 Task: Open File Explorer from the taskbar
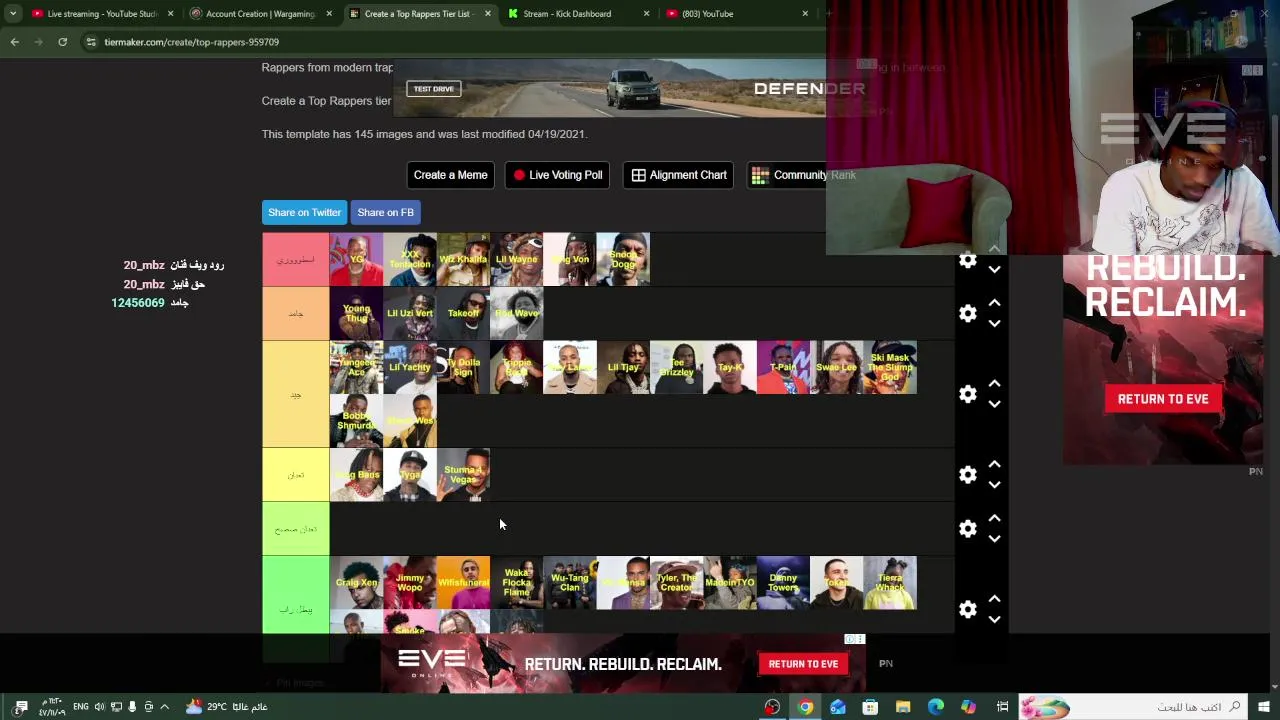pos(903,707)
